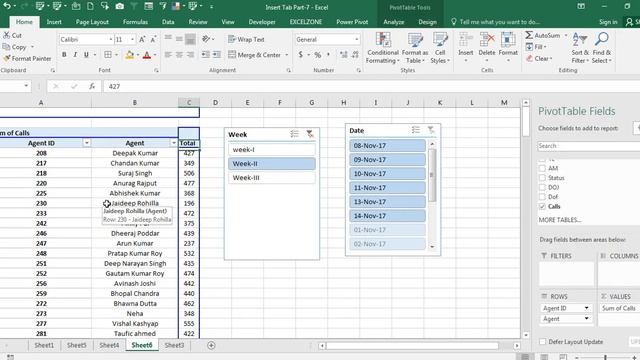Screen dimensions: 640x360
Task: Toggle multi-select on Date slicer
Action: pyautogui.click(x=416, y=130)
